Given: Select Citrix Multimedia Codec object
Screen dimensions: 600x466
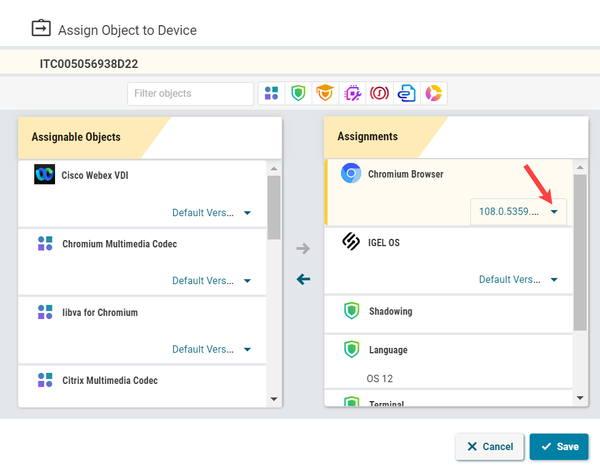Looking at the screenshot, I should (110, 380).
